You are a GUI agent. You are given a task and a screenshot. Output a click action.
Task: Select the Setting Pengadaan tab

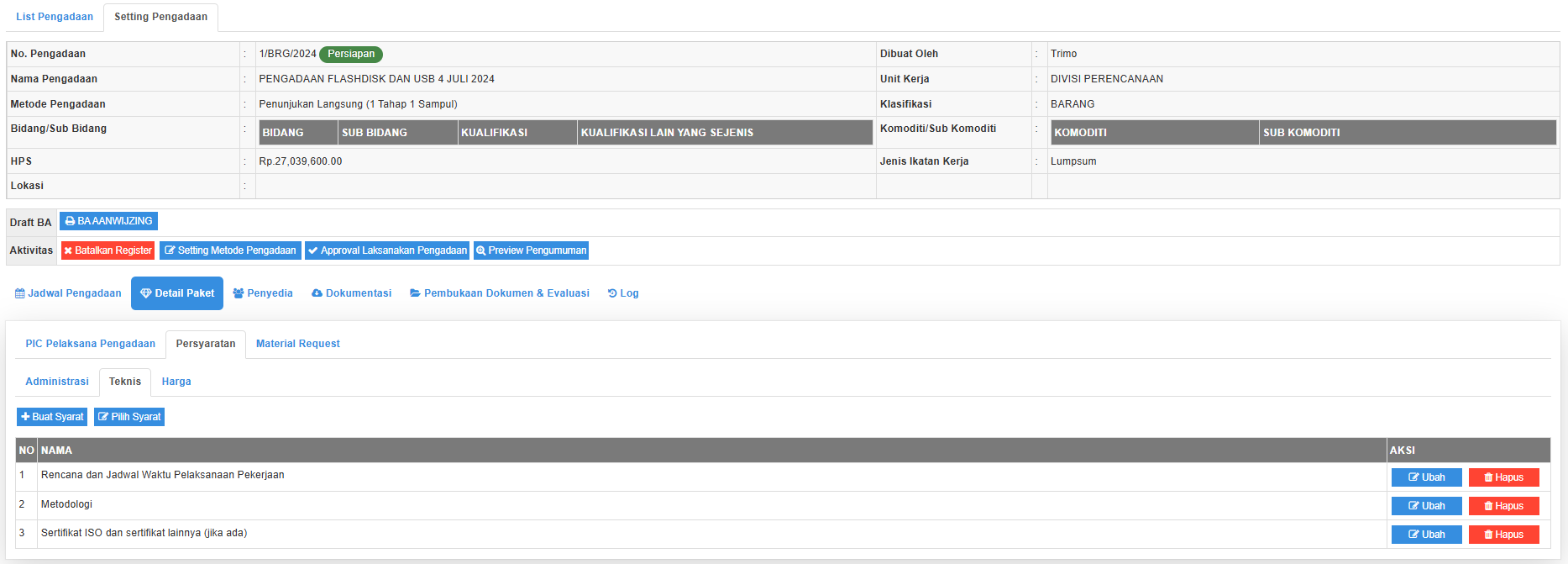[x=160, y=17]
